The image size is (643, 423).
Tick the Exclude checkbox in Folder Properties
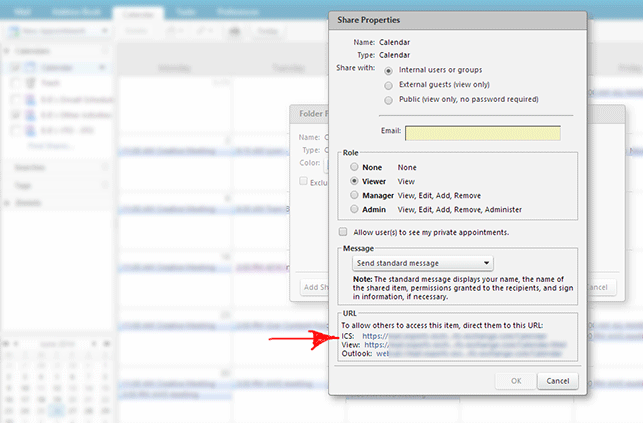pyautogui.click(x=303, y=181)
